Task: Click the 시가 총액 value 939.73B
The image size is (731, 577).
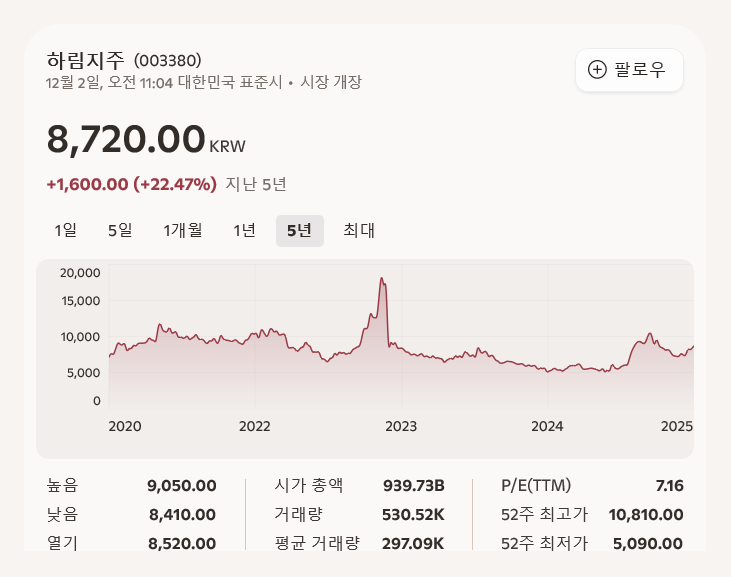Action: 414,486
